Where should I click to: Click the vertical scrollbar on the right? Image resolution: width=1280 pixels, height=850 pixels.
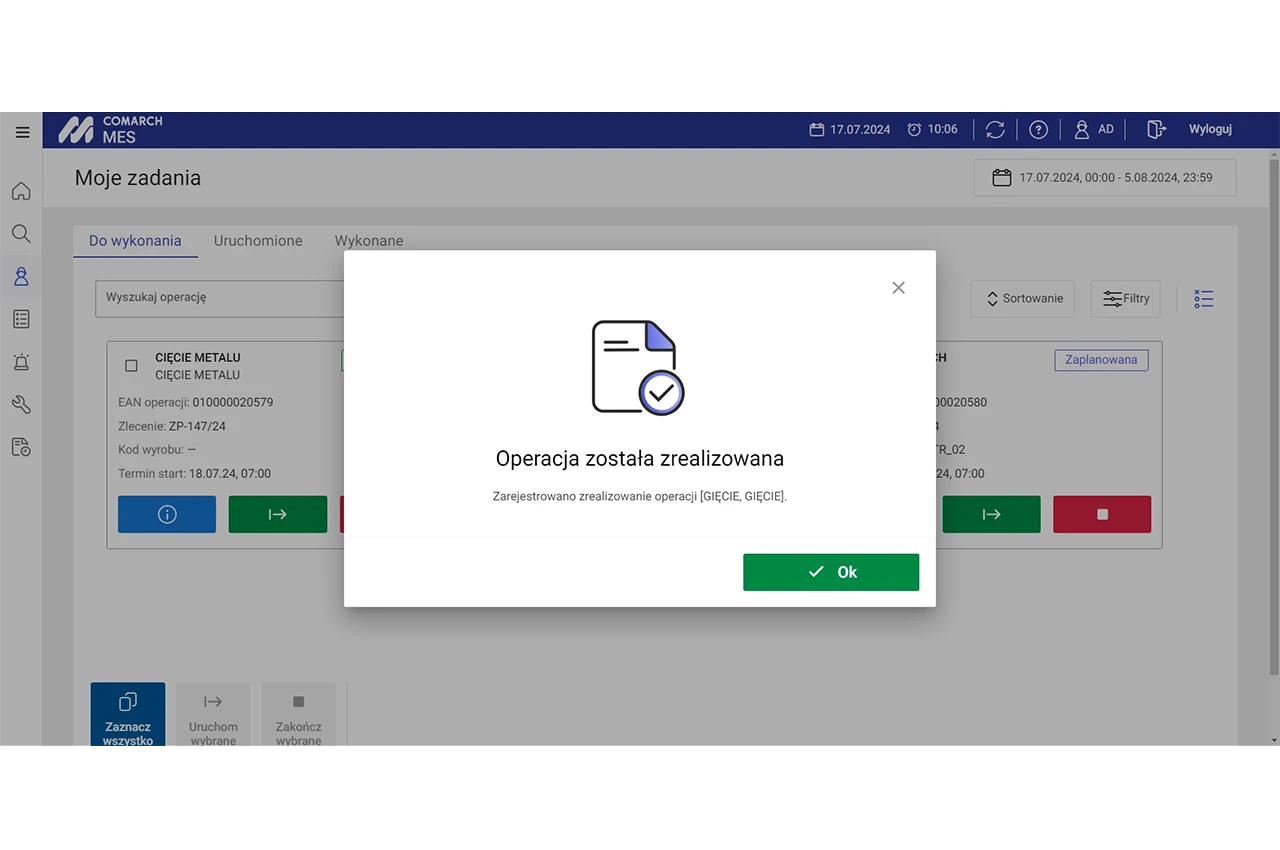coord(1273,415)
